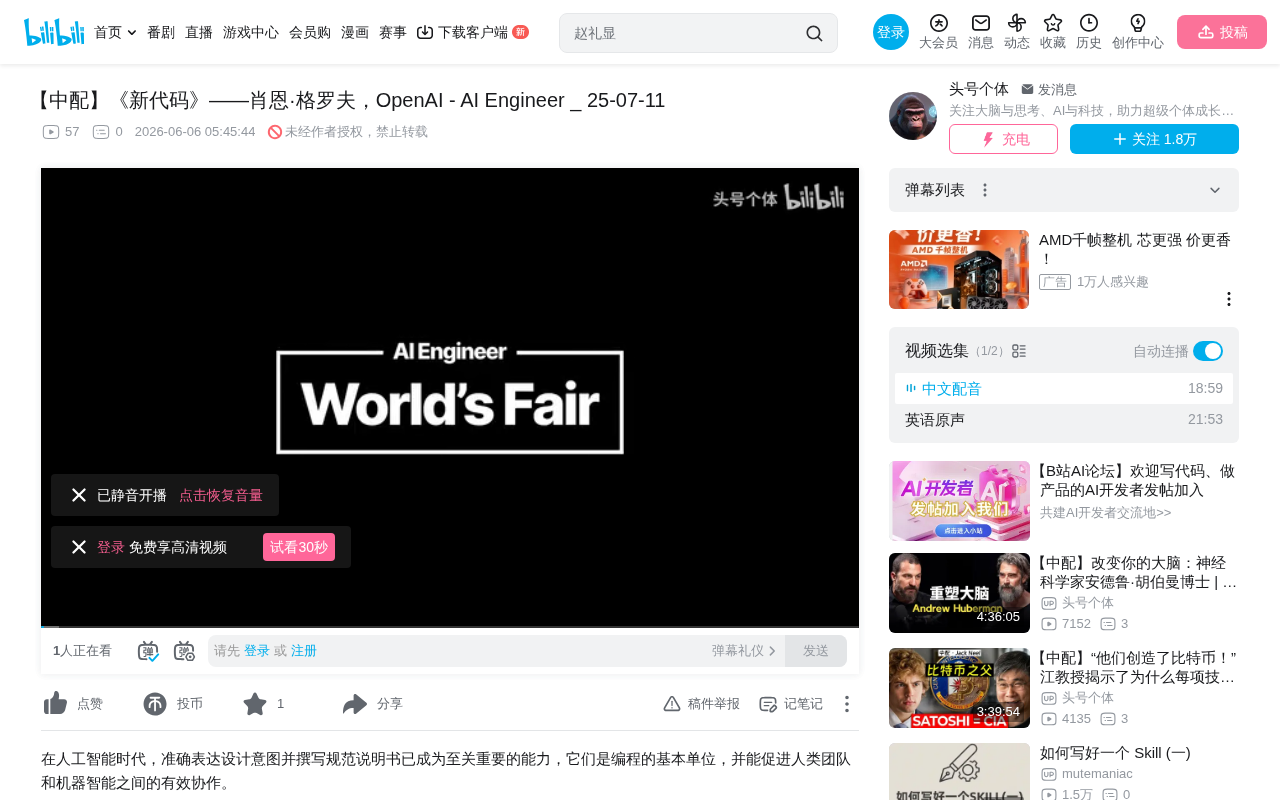
Task: Open the 游戏中心 nav item
Action: (251, 32)
